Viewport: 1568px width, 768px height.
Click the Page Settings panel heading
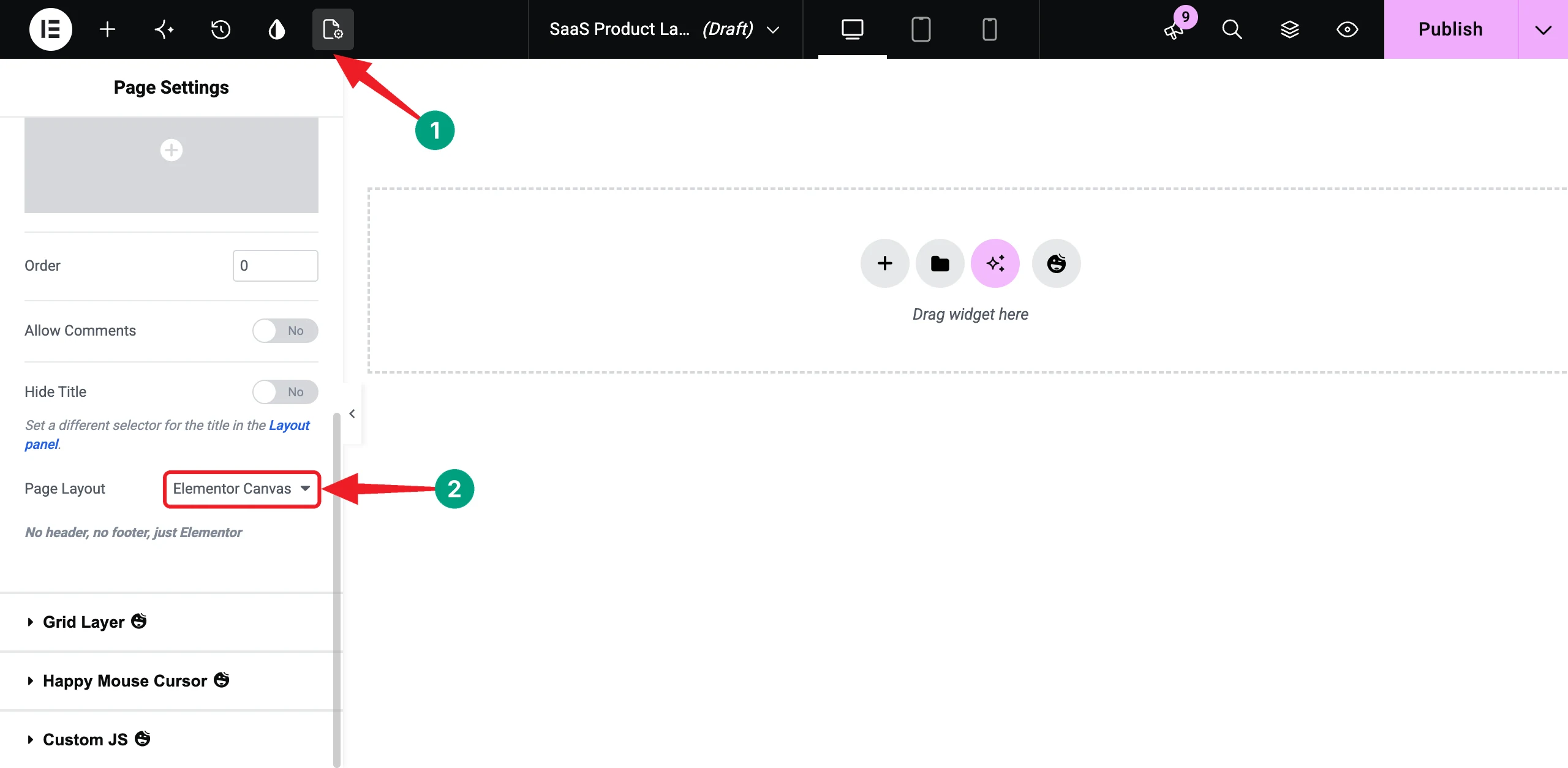pos(171,88)
